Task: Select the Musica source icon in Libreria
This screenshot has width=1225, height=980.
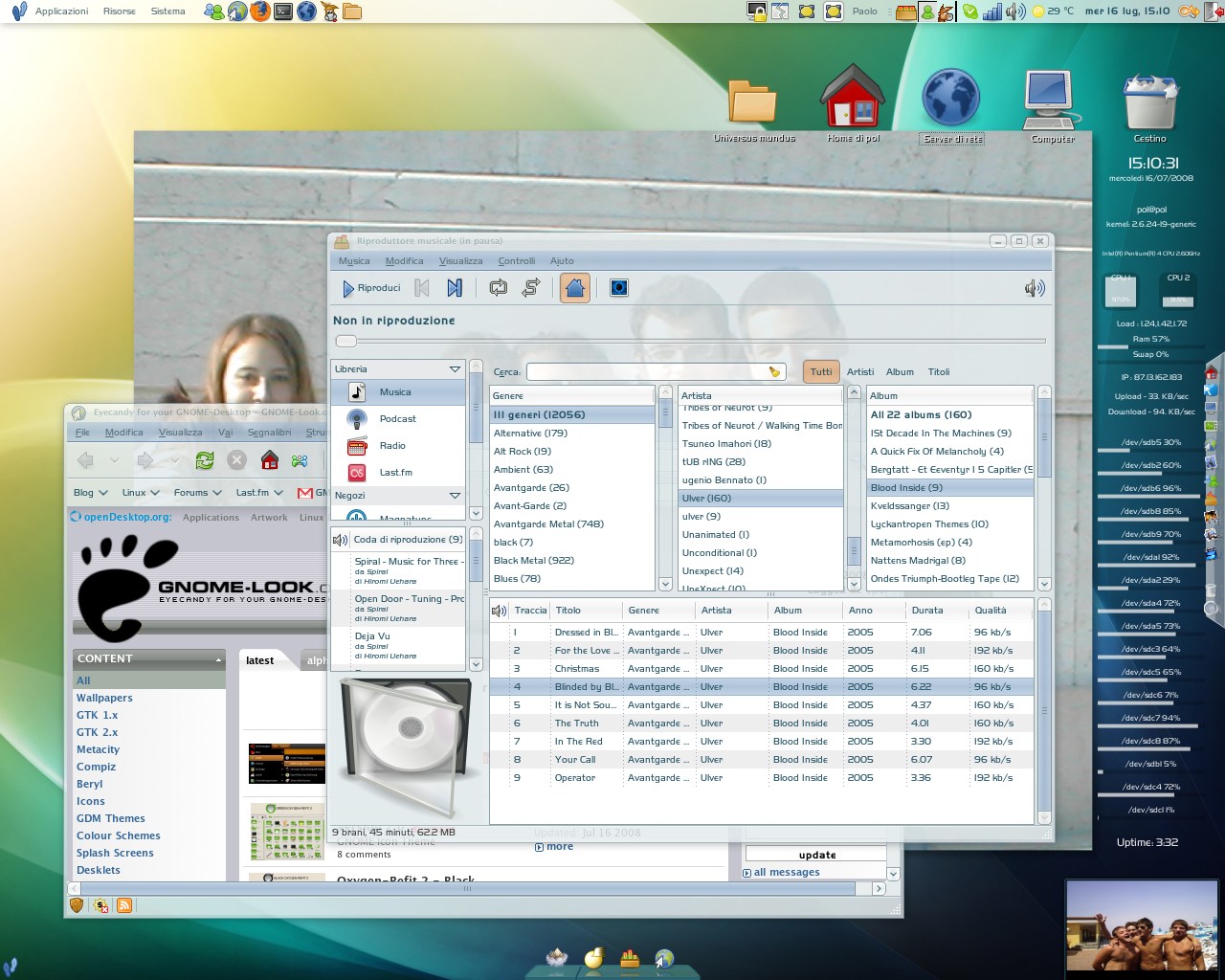Action: click(357, 391)
